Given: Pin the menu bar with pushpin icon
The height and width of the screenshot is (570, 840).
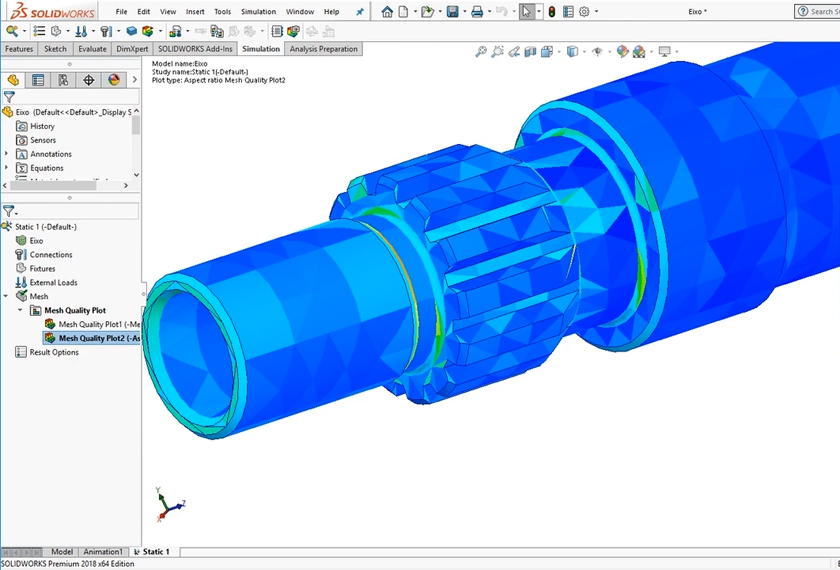Looking at the screenshot, I should click(360, 12).
